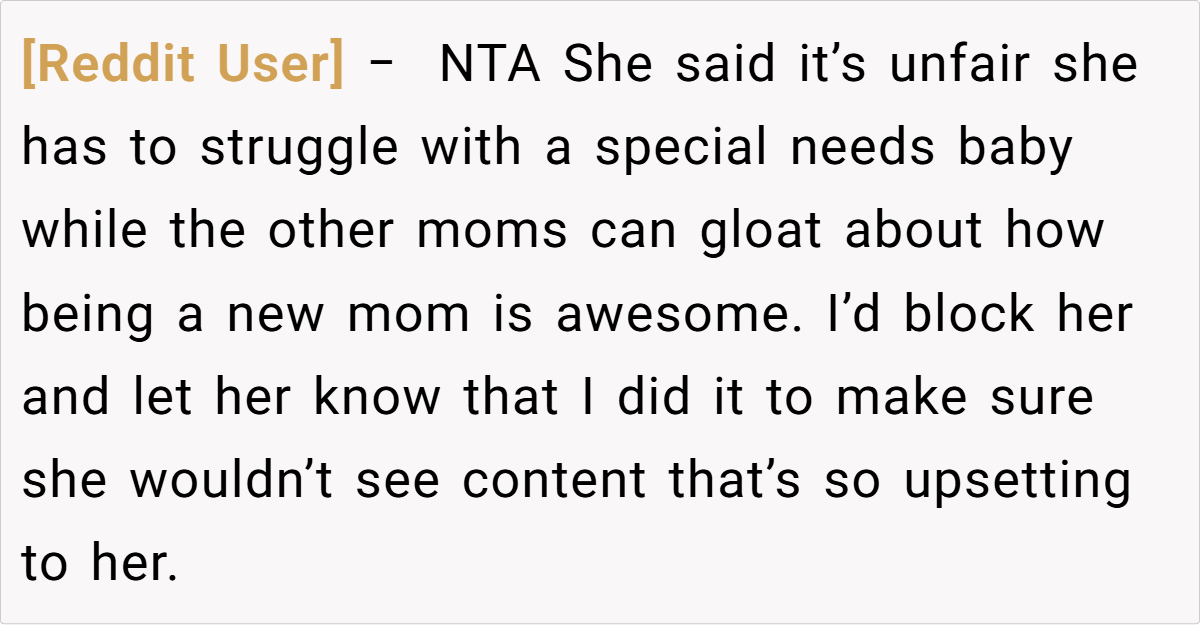Click the word "block" in the comment
Viewport: 1200px width, 625px height.
click(x=969, y=316)
